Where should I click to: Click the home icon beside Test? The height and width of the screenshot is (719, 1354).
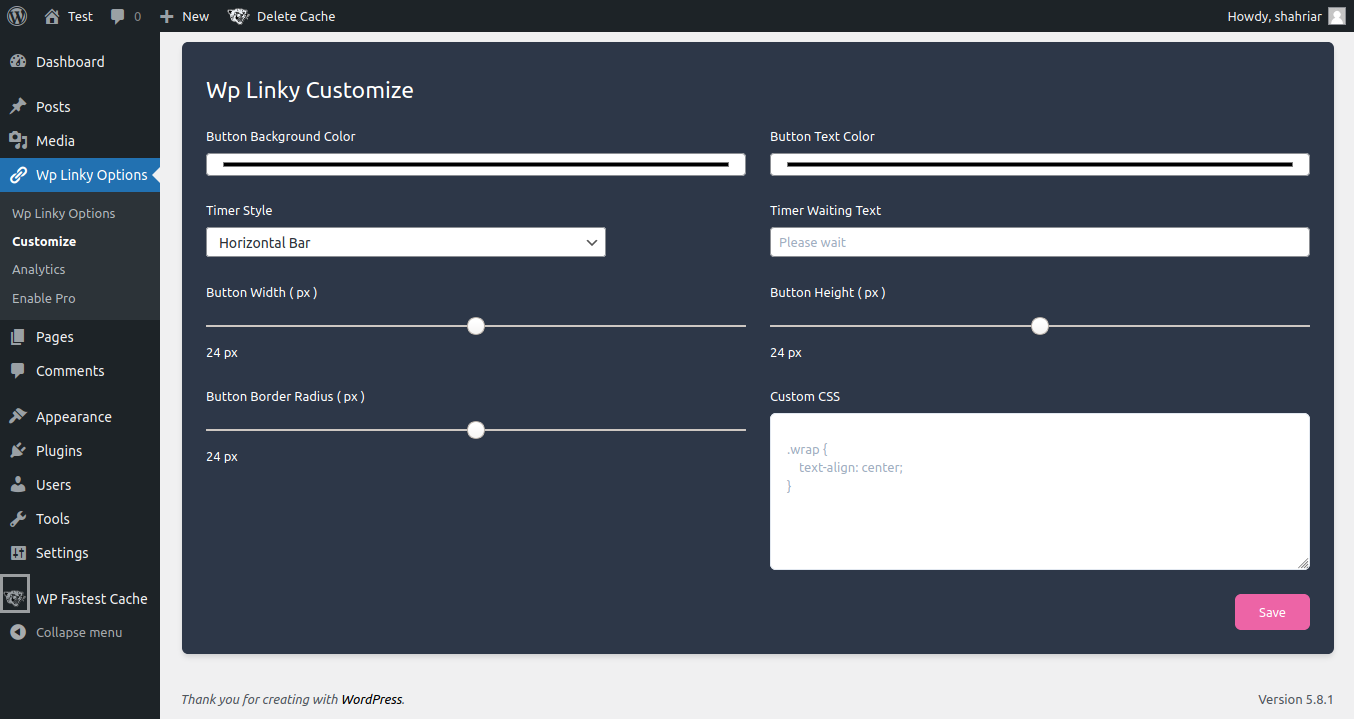52,16
